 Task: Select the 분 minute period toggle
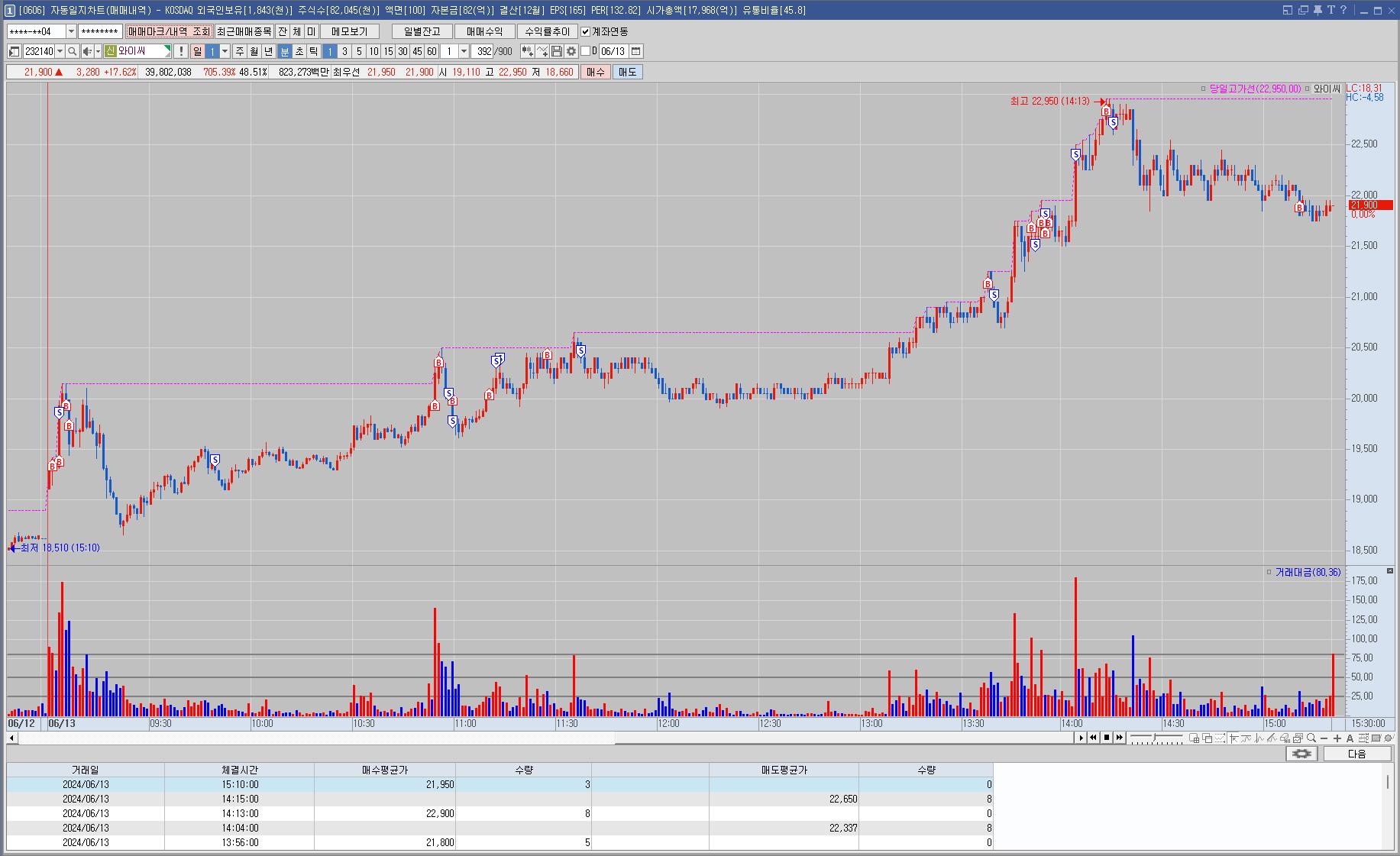pos(284,51)
